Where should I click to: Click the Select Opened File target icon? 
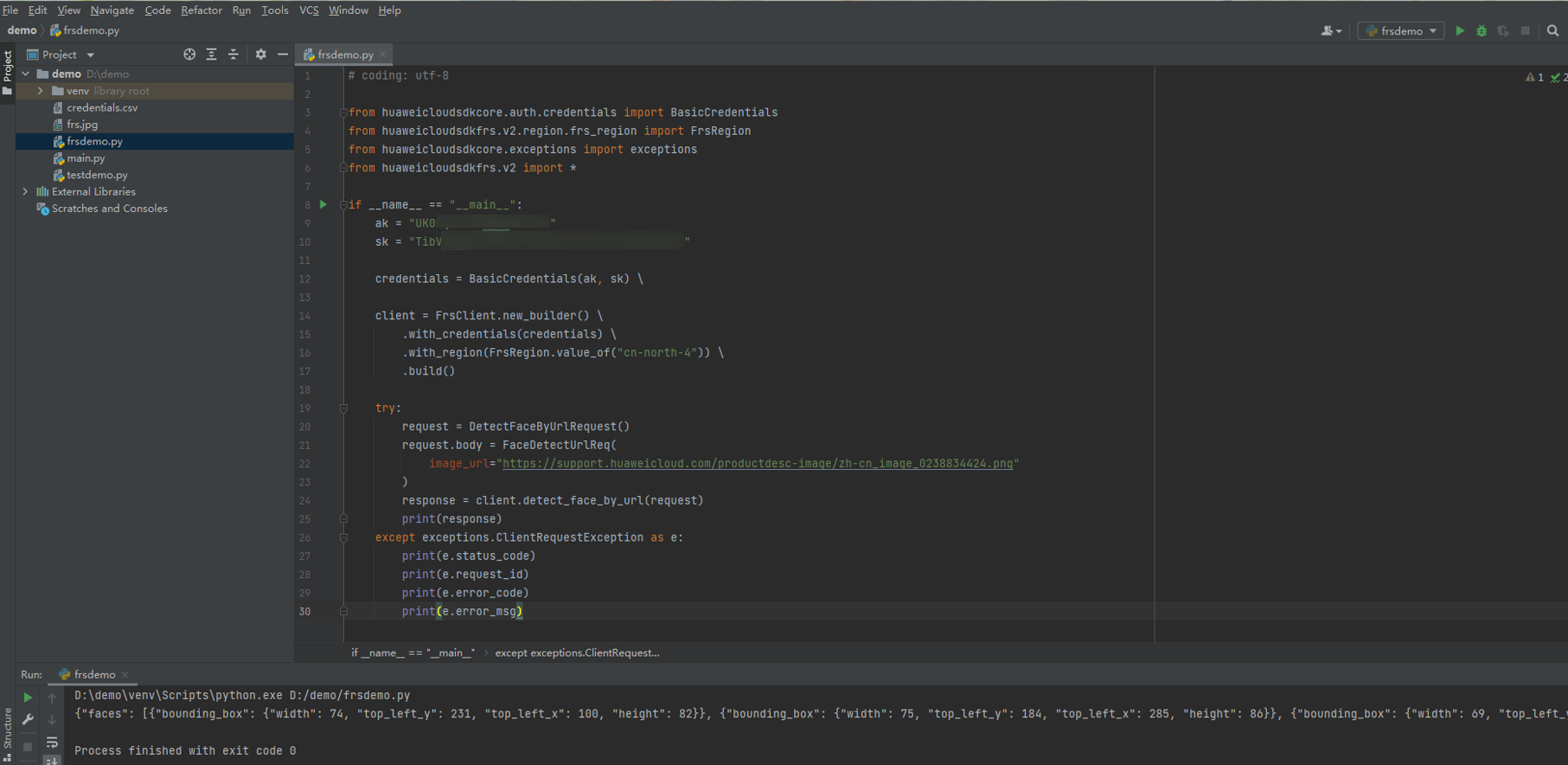click(189, 54)
